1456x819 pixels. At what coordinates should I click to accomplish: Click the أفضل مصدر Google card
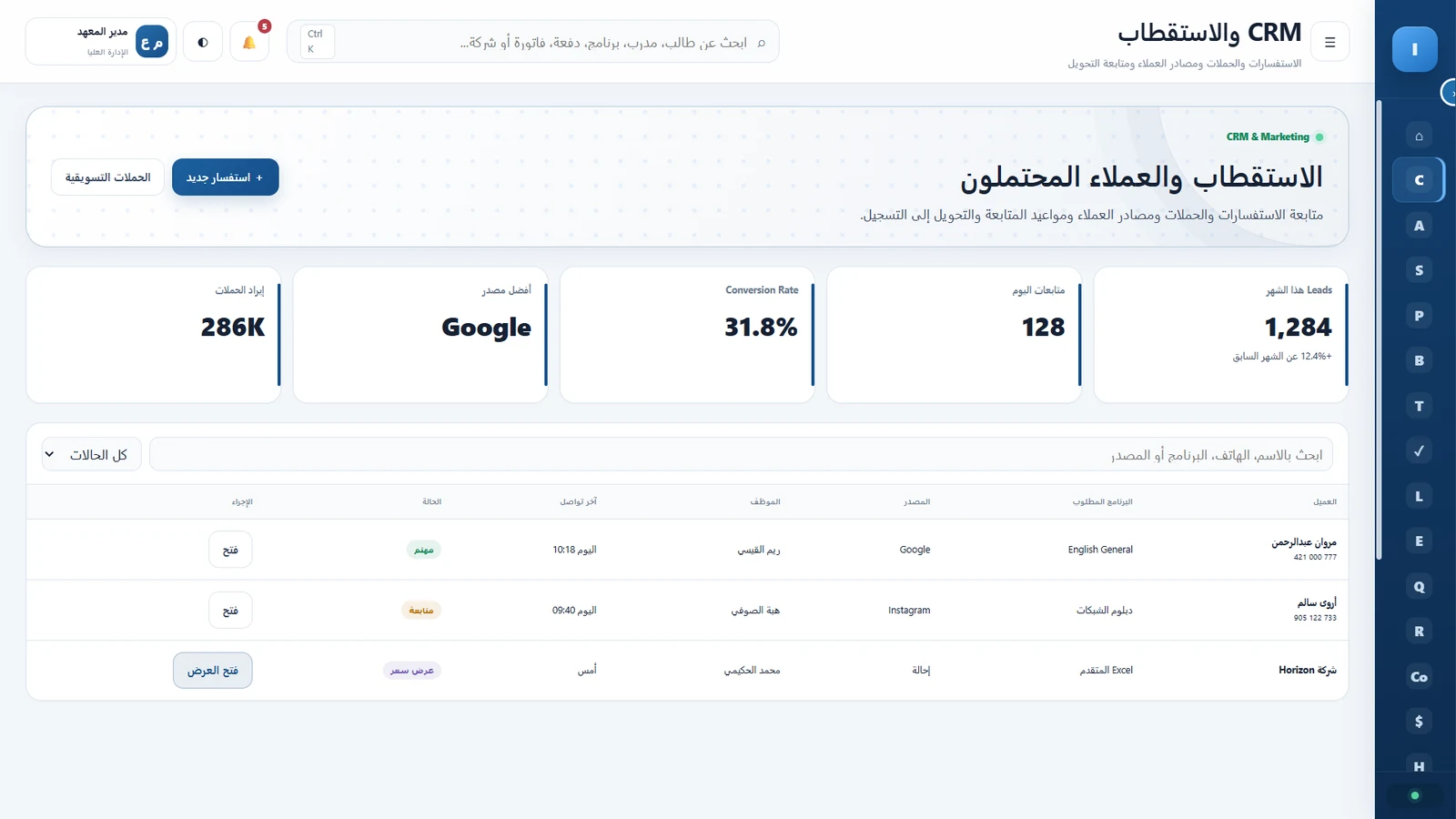tap(420, 335)
